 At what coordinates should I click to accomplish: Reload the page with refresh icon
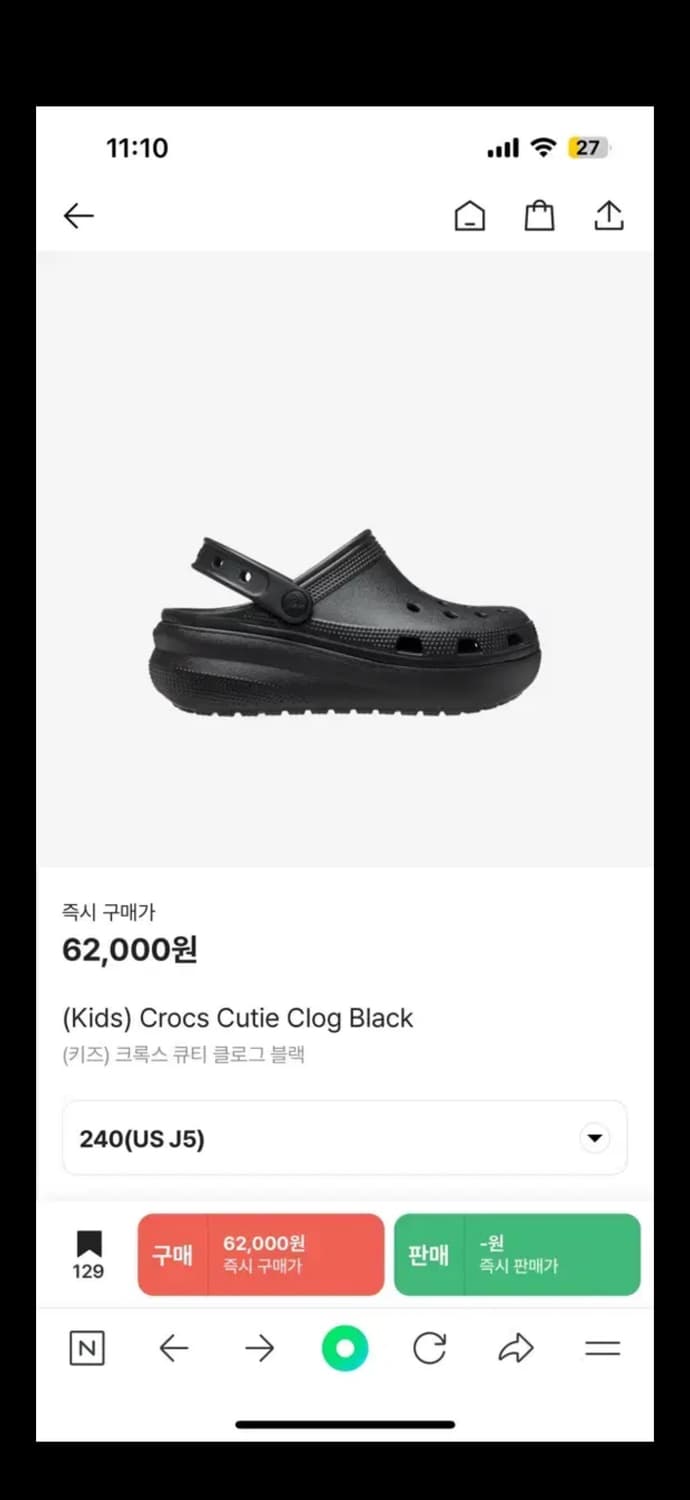pyautogui.click(x=430, y=1349)
